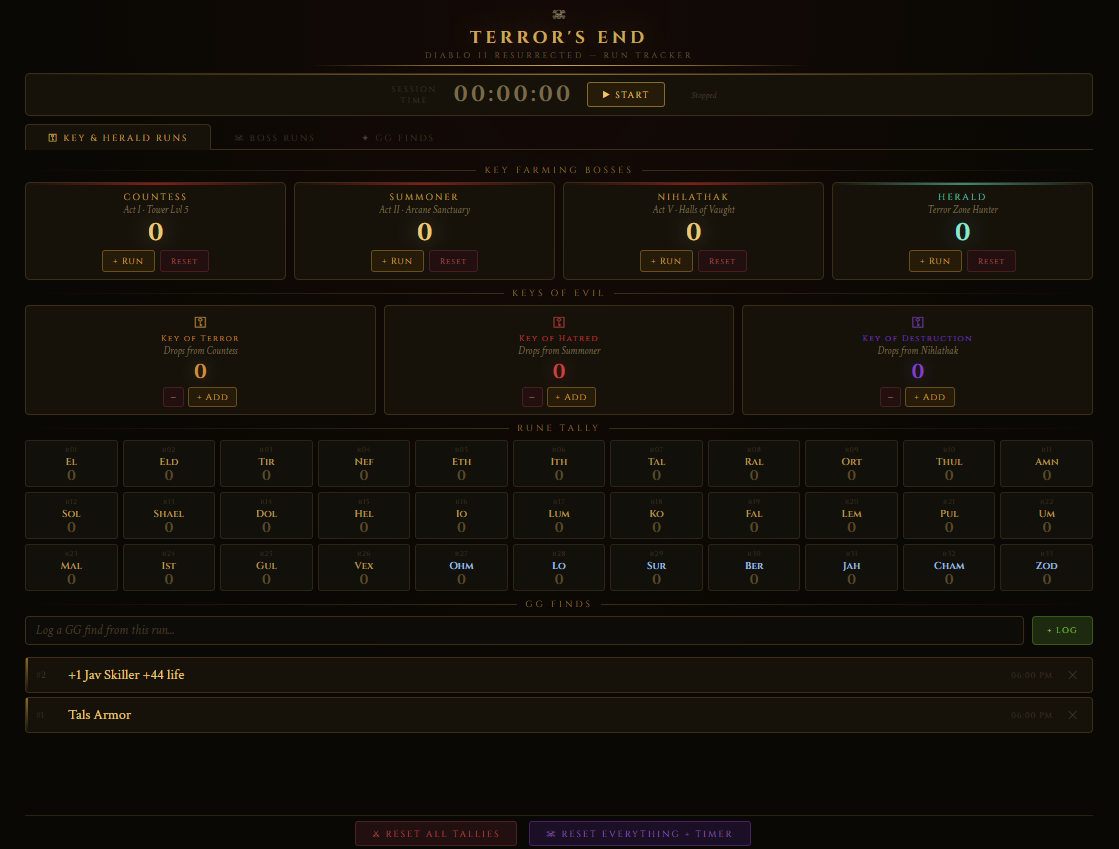Image resolution: width=1119 pixels, height=849 pixels.
Task: Open the GG Finds tab
Action: (398, 138)
